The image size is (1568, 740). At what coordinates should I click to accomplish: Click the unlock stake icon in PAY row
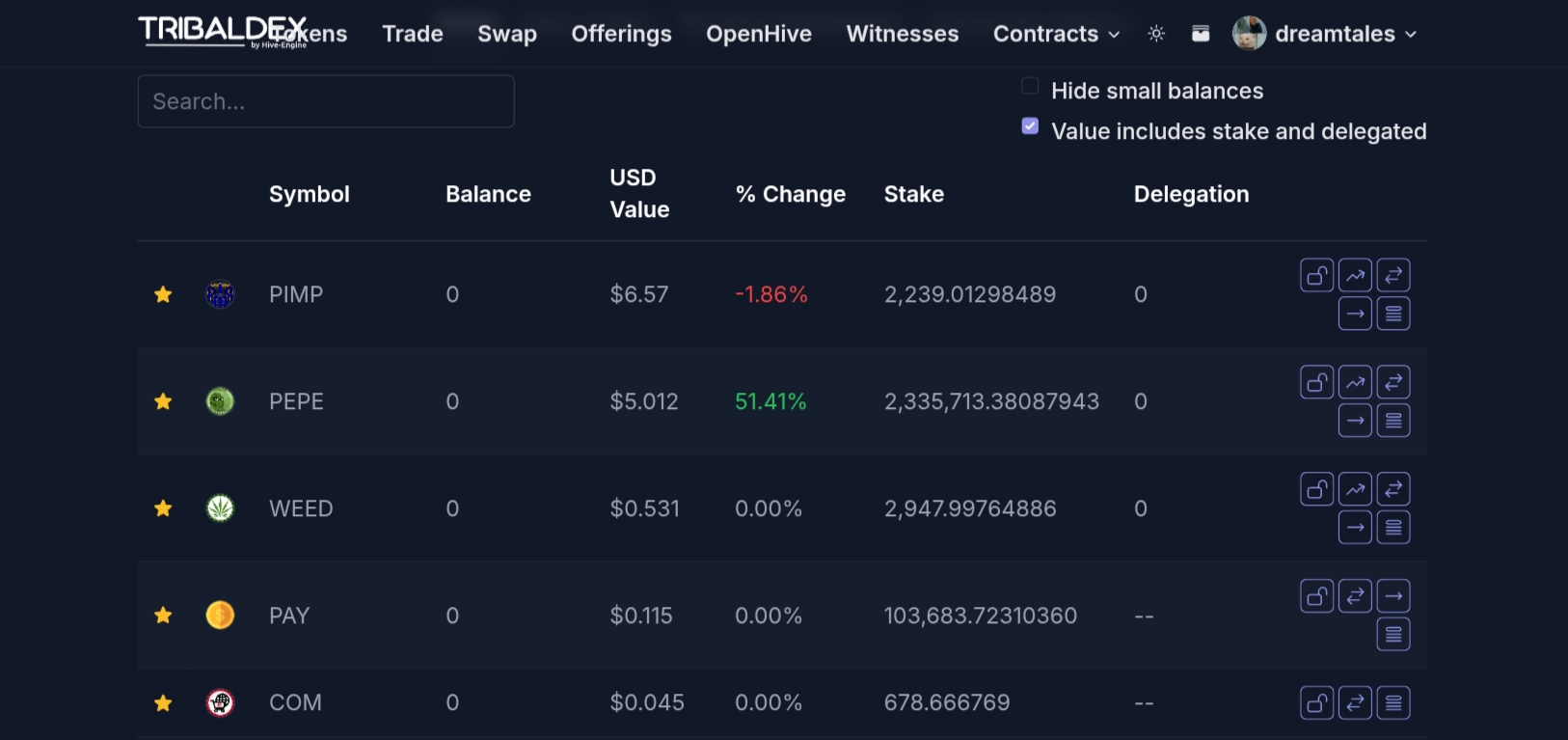pyautogui.click(x=1316, y=597)
